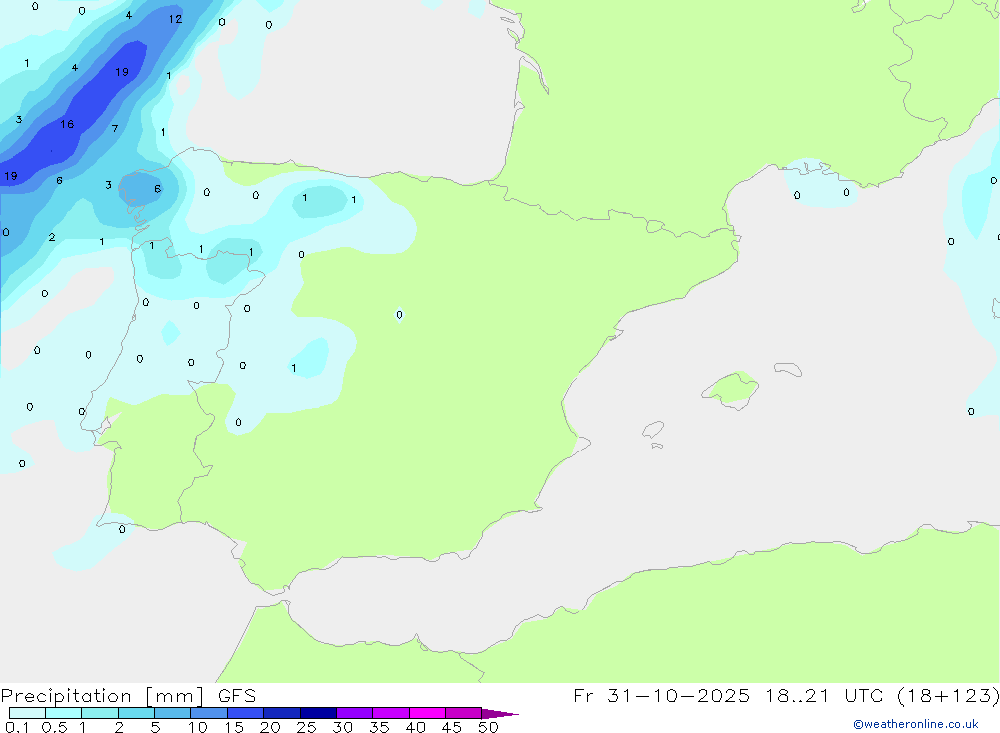Click the map precipitation value '12'
The image size is (1000, 733).
pos(175,19)
